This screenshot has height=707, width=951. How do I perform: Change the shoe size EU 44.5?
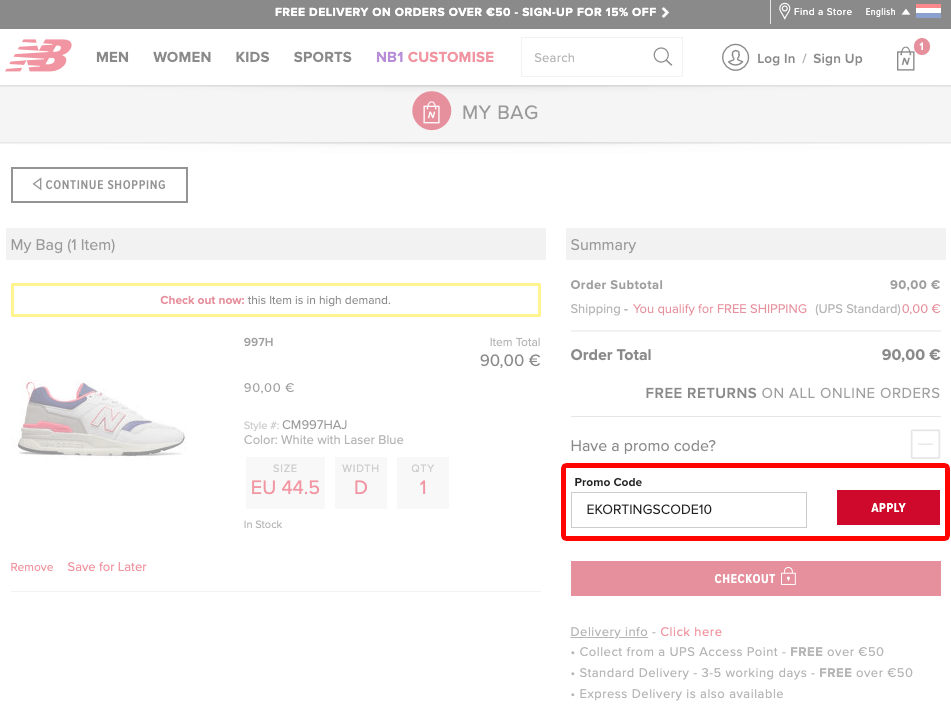[x=285, y=482]
